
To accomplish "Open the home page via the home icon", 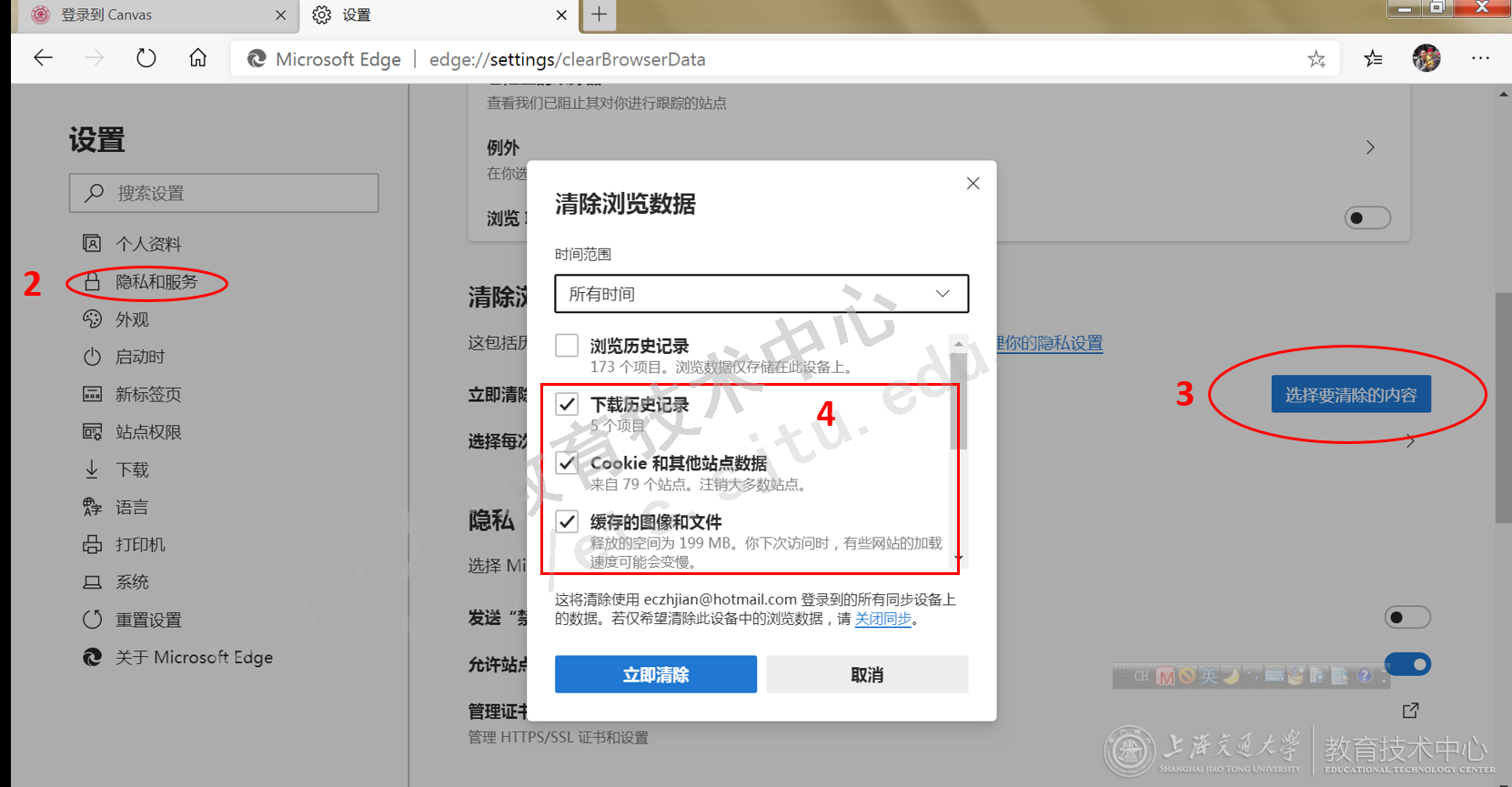I will (197, 58).
